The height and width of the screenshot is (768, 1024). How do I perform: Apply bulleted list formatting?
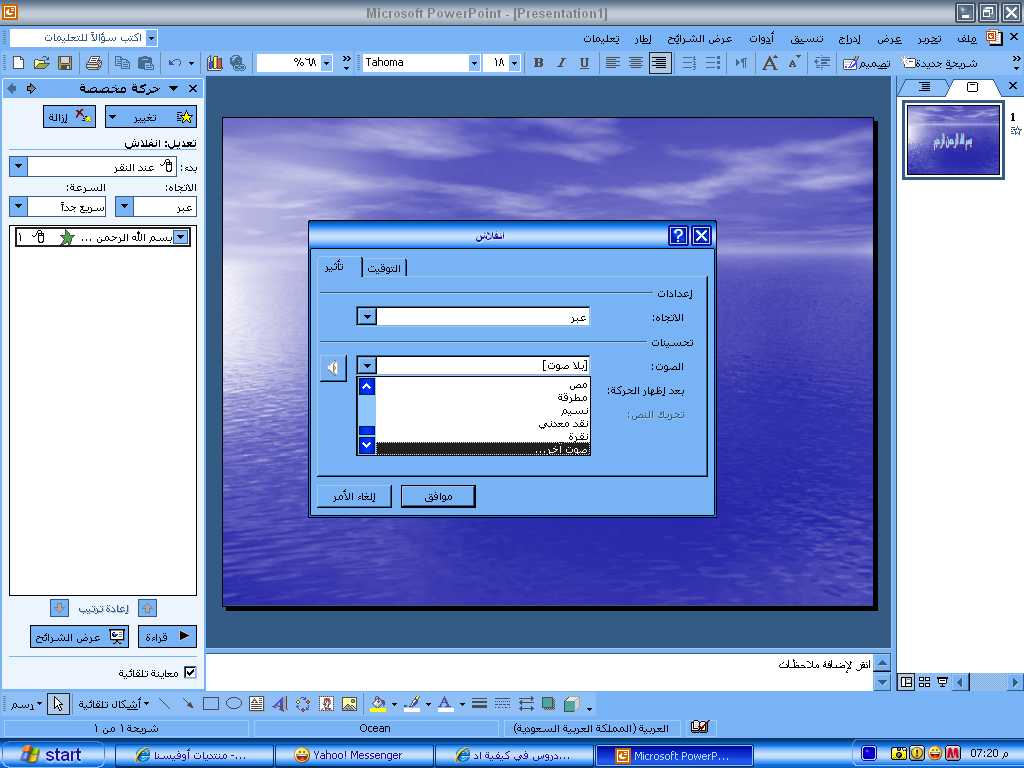712,63
